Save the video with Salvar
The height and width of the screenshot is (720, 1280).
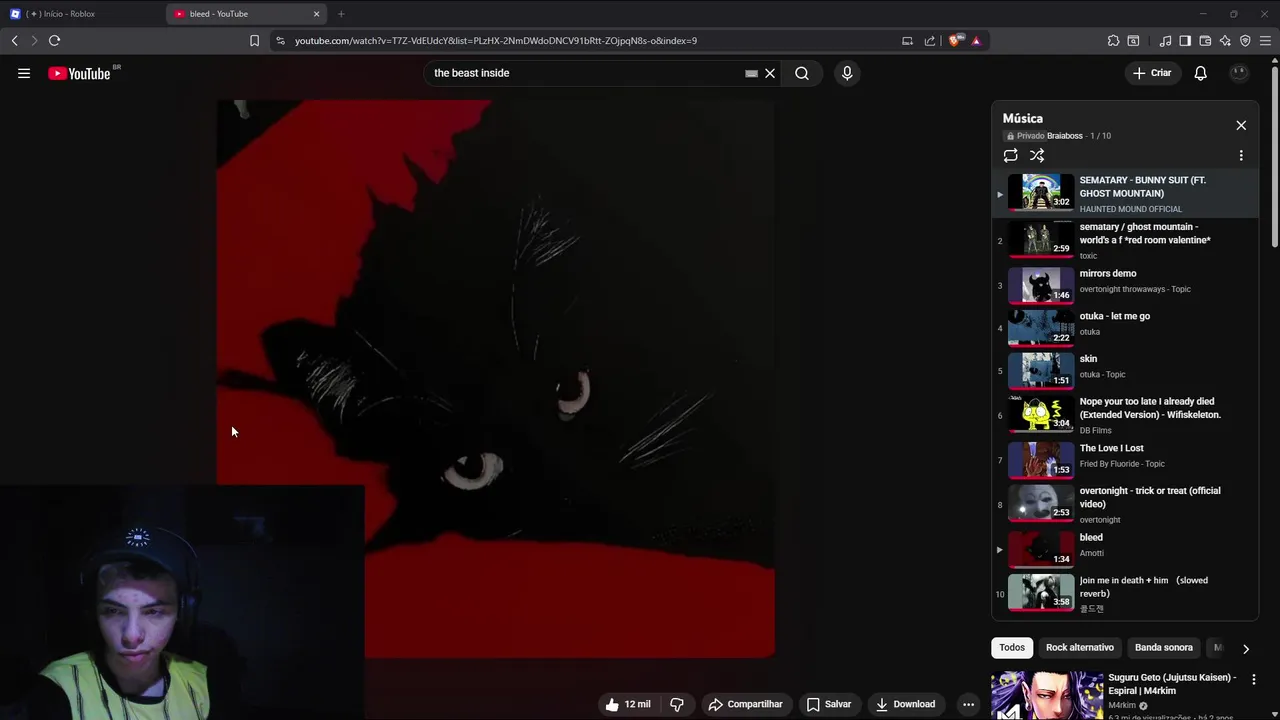(829, 704)
